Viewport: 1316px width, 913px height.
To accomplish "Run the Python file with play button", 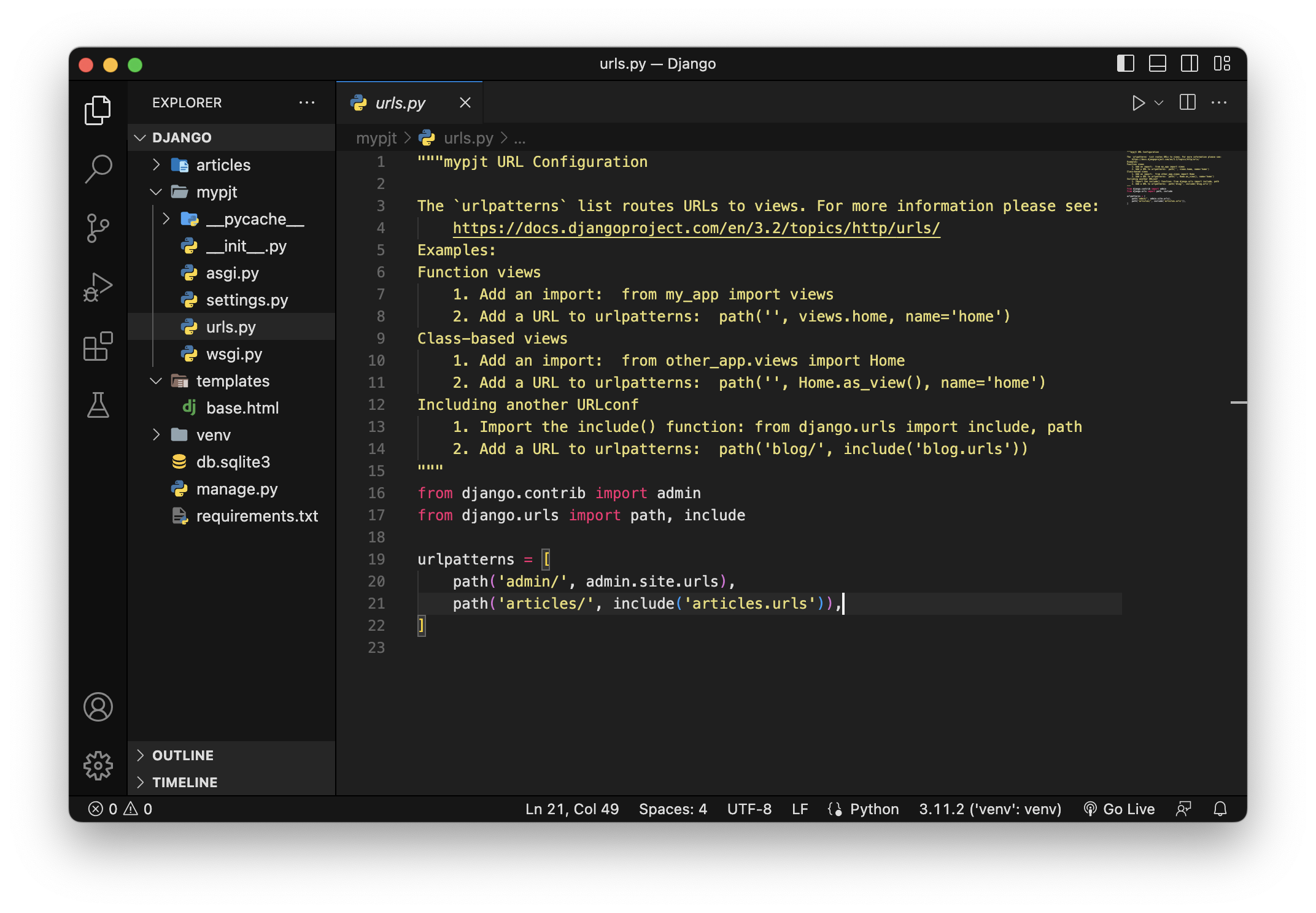I will pyautogui.click(x=1137, y=103).
